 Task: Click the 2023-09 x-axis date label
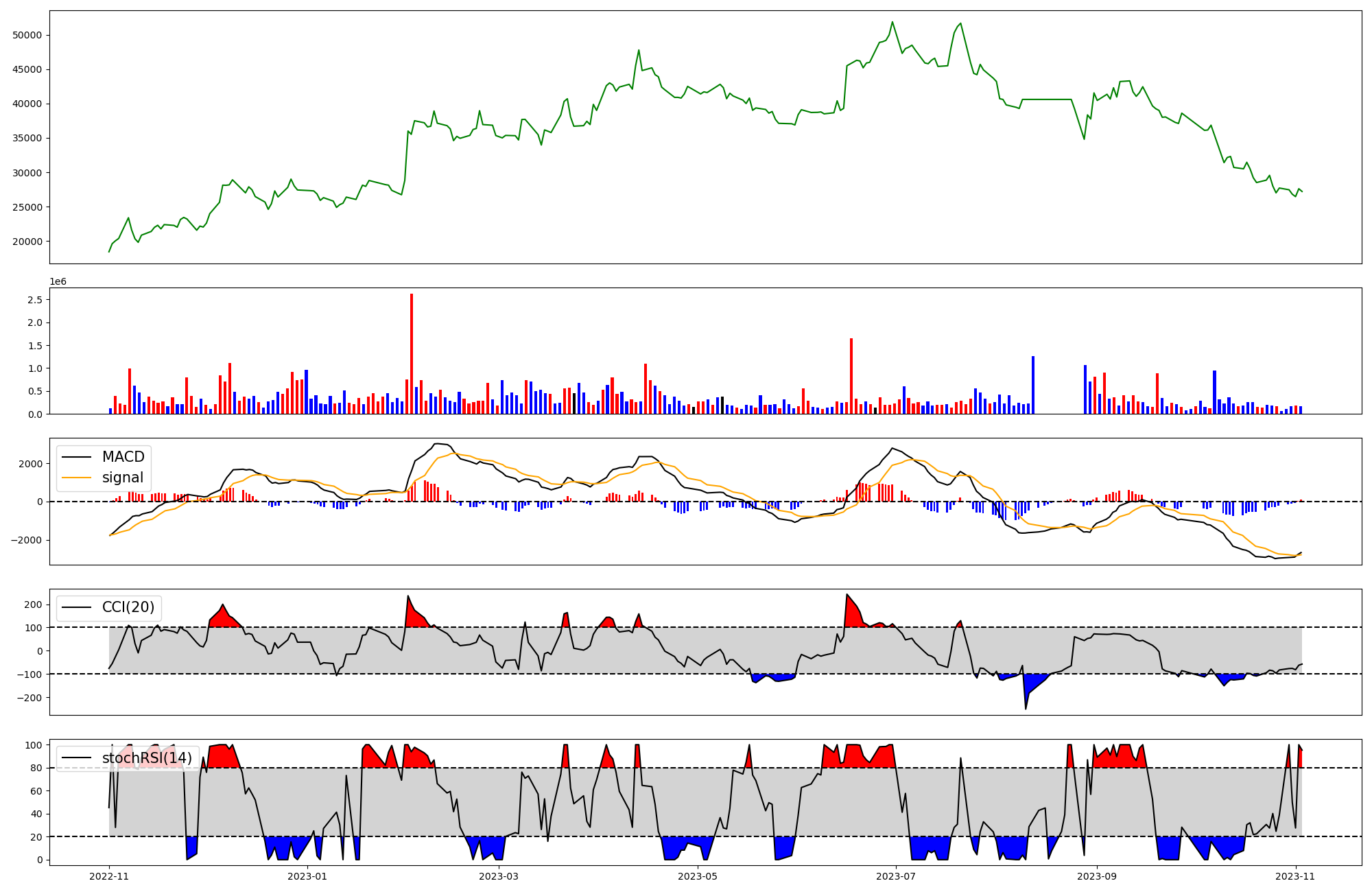[x=1096, y=876]
